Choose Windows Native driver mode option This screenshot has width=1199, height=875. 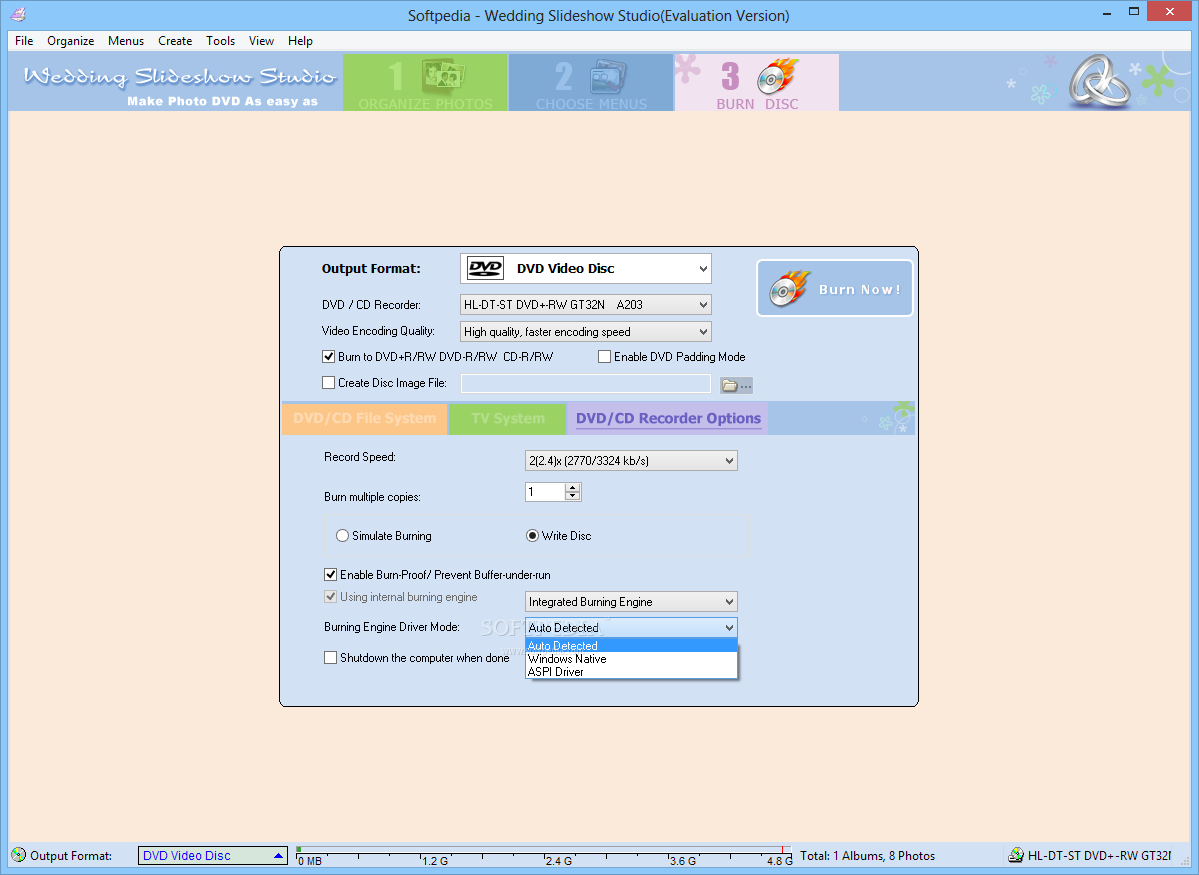coord(631,659)
